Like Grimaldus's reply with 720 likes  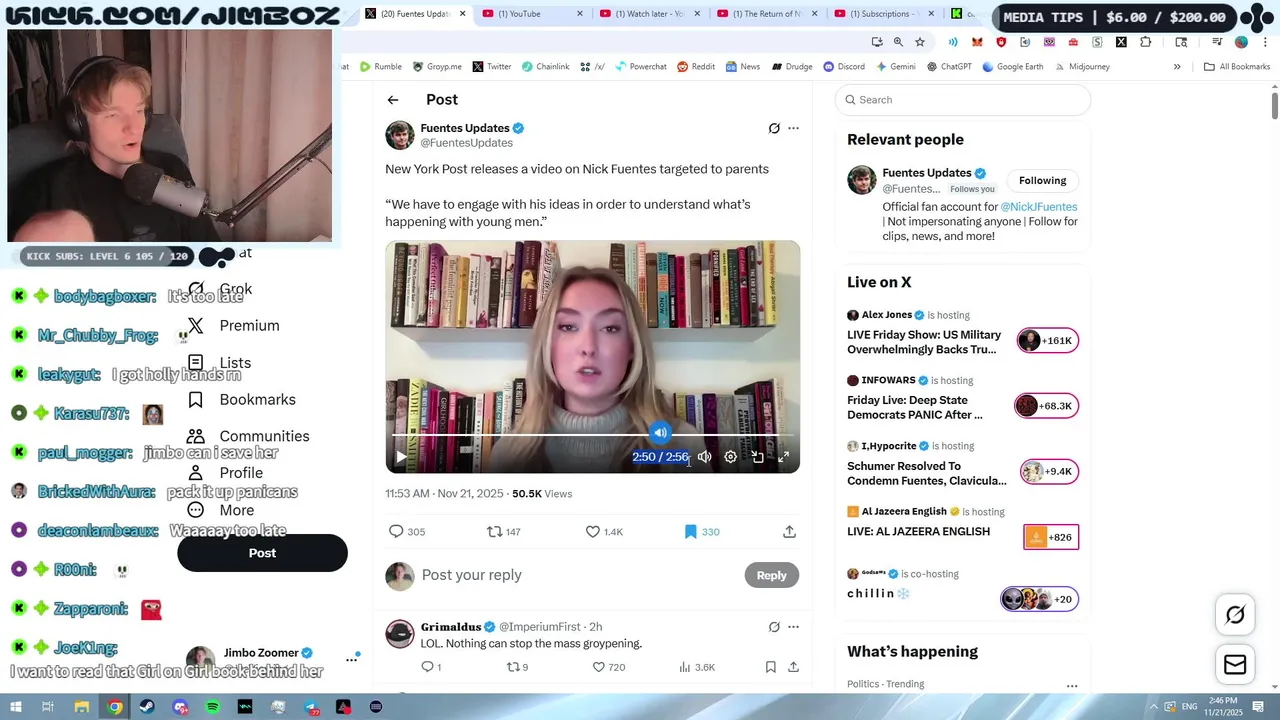(x=608, y=667)
